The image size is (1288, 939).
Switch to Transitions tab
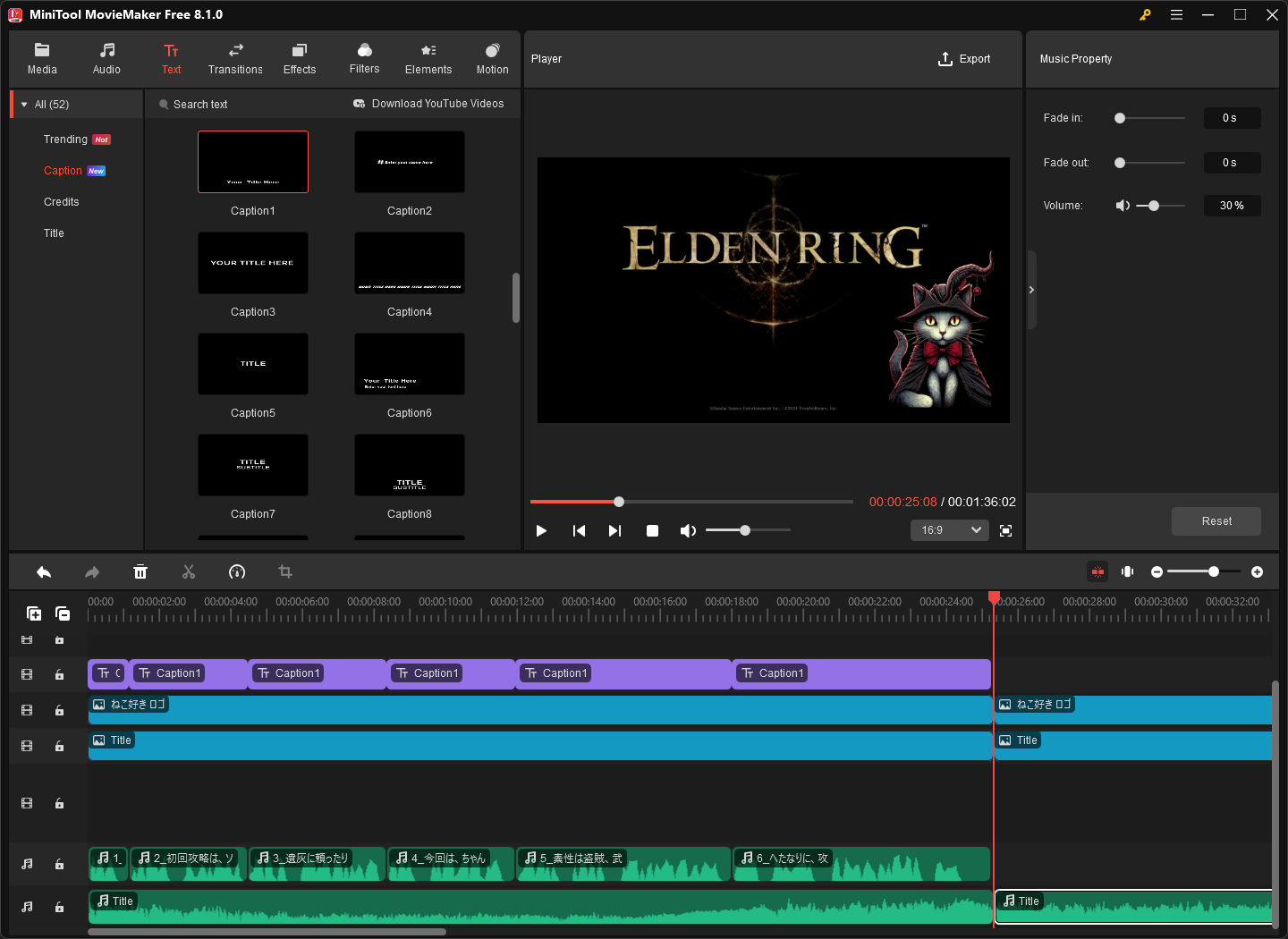(235, 59)
